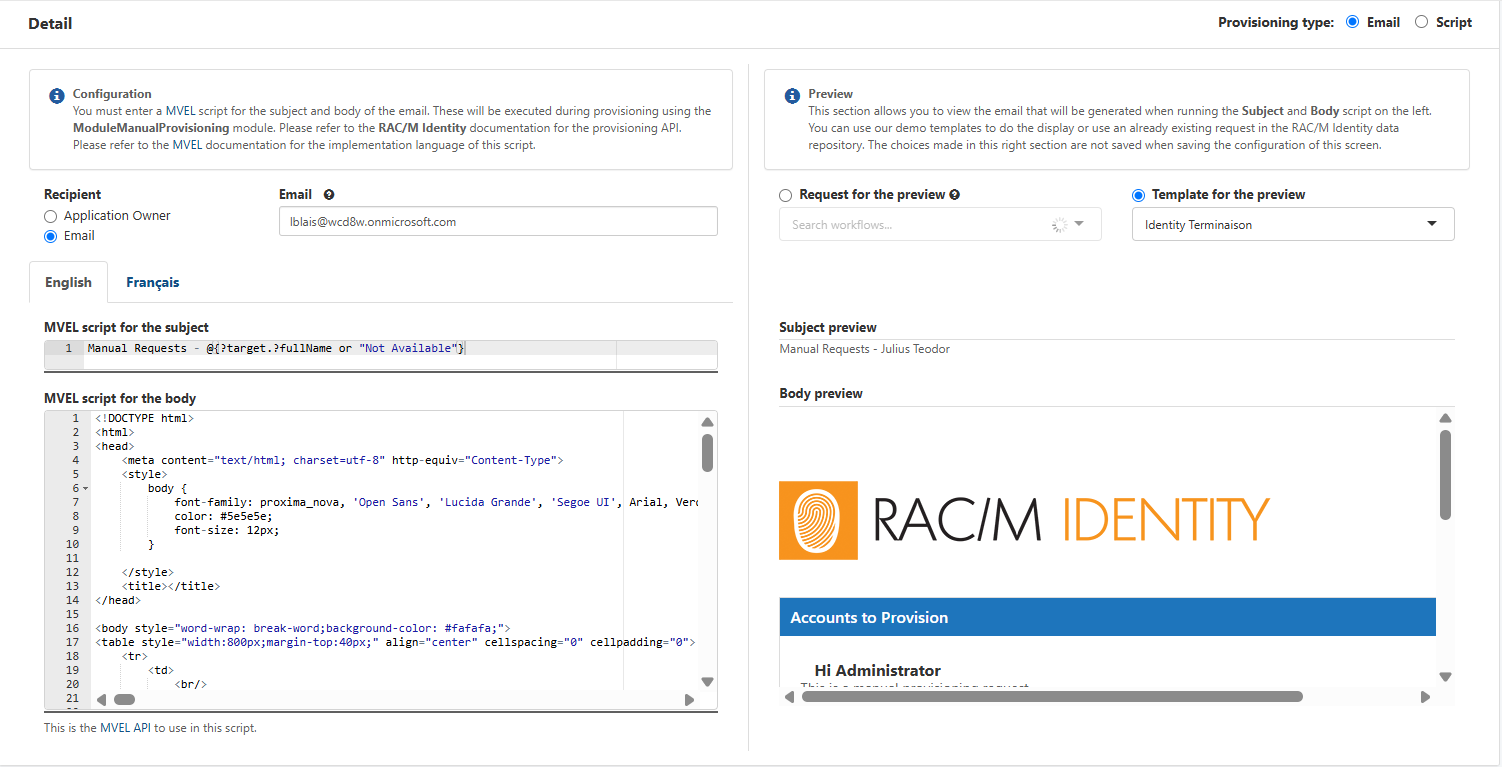Open the Identity Terminaison template dropdown

coord(1292,225)
